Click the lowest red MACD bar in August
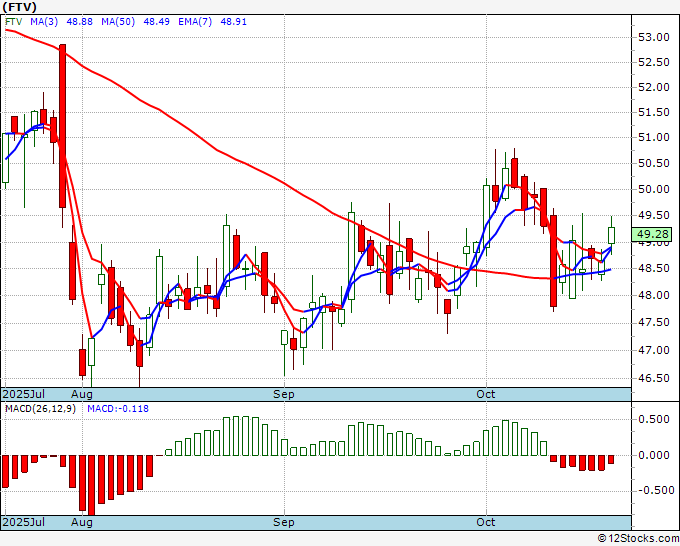 coord(92,485)
